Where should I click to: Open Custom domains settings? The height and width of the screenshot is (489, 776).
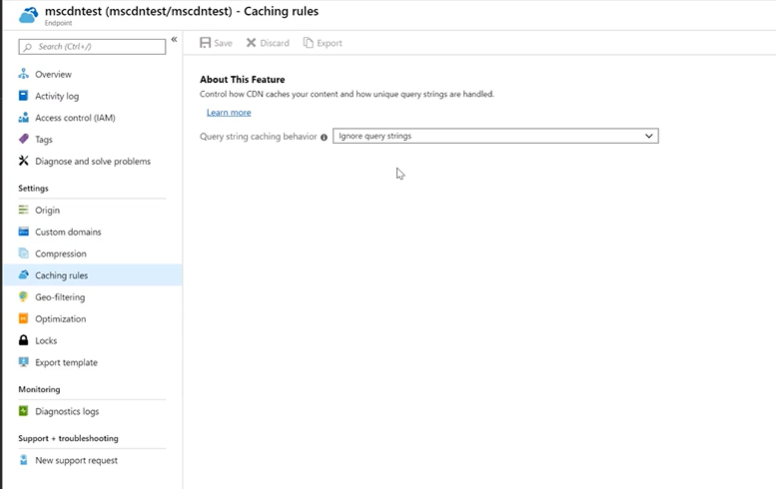(x=68, y=232)
